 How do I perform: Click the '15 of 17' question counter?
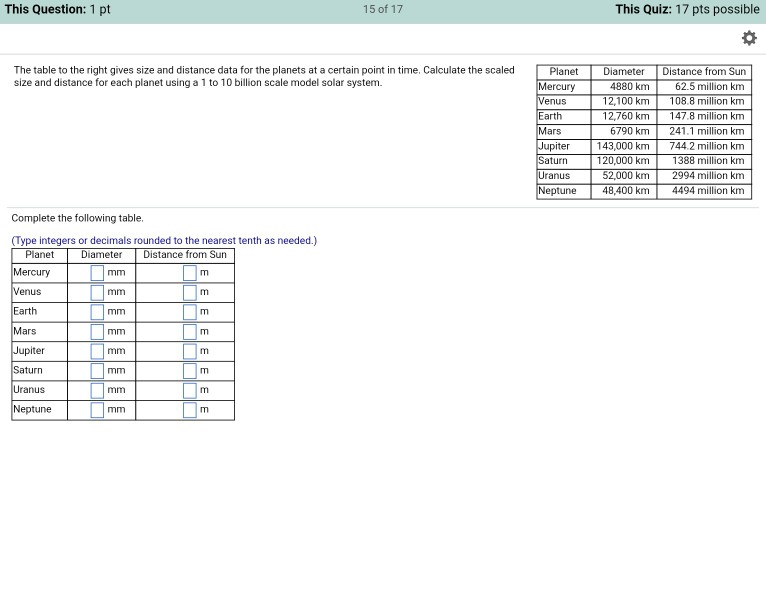(383, 9)
